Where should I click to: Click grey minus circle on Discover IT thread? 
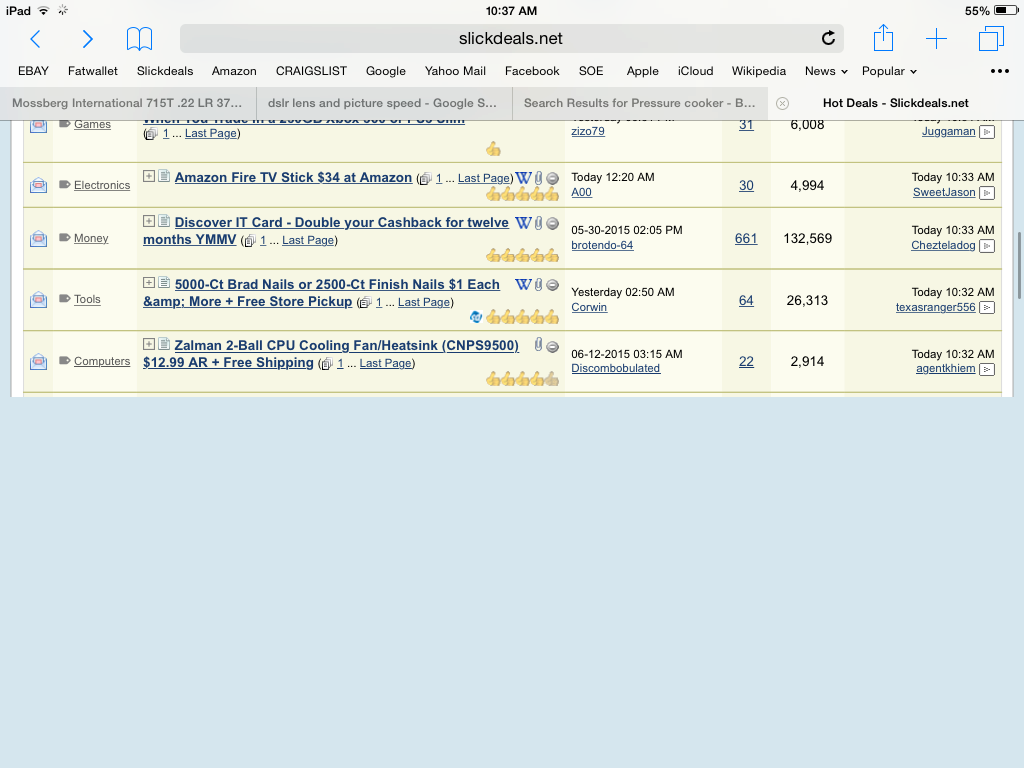[552, 223]
